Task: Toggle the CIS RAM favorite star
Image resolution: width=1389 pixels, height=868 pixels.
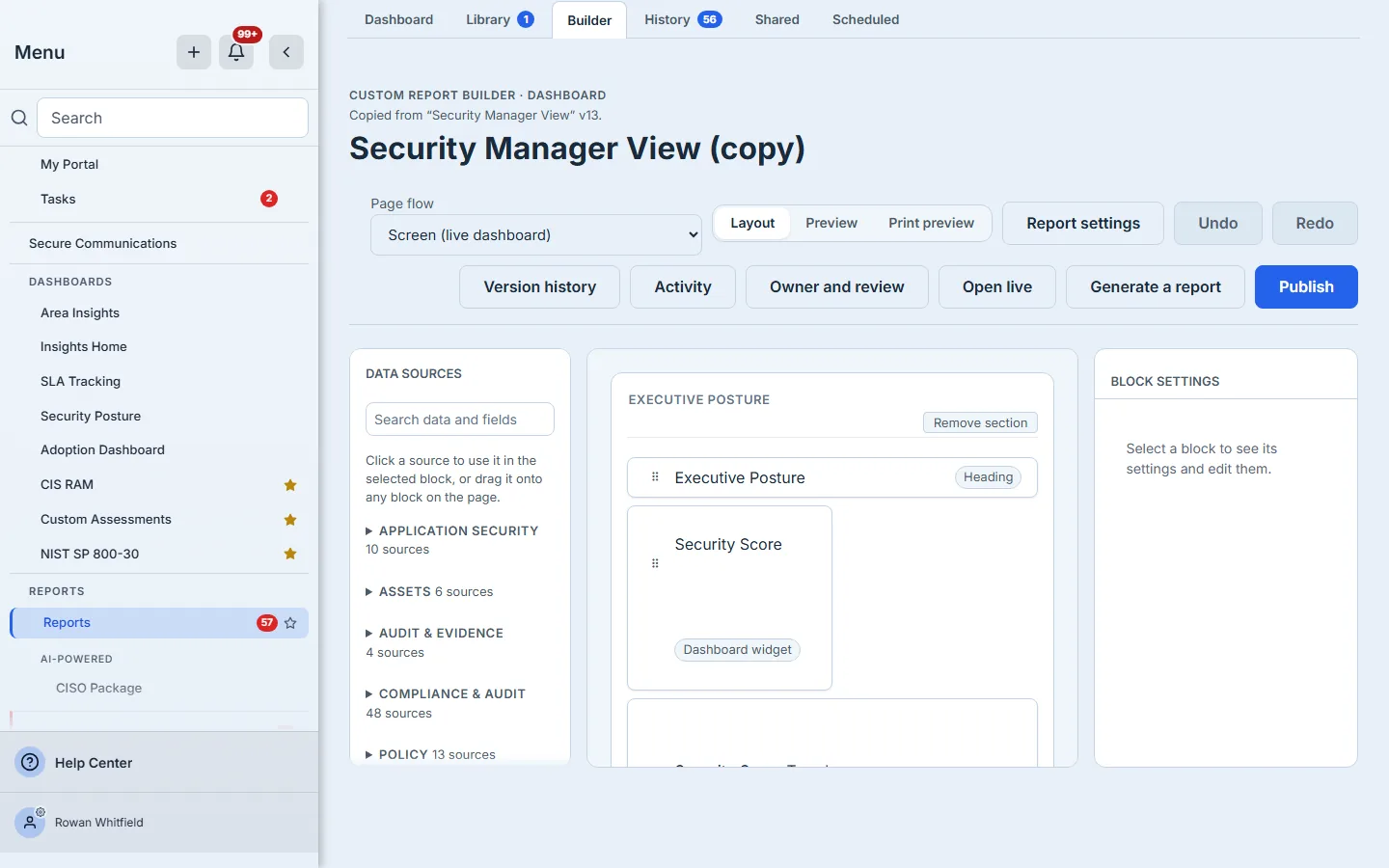Action: [x=290, y=485]
